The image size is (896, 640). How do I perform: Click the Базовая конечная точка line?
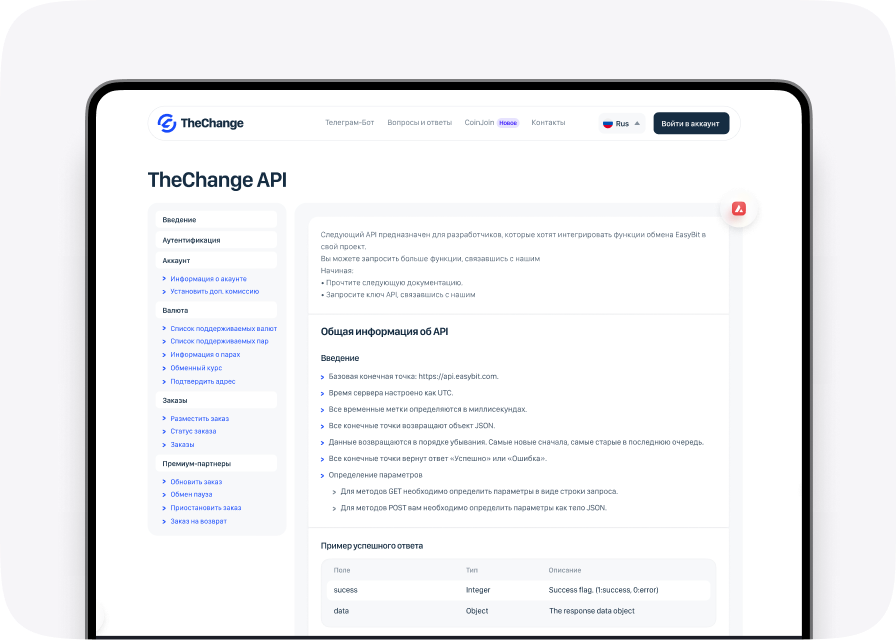click(x=413, y=377)
